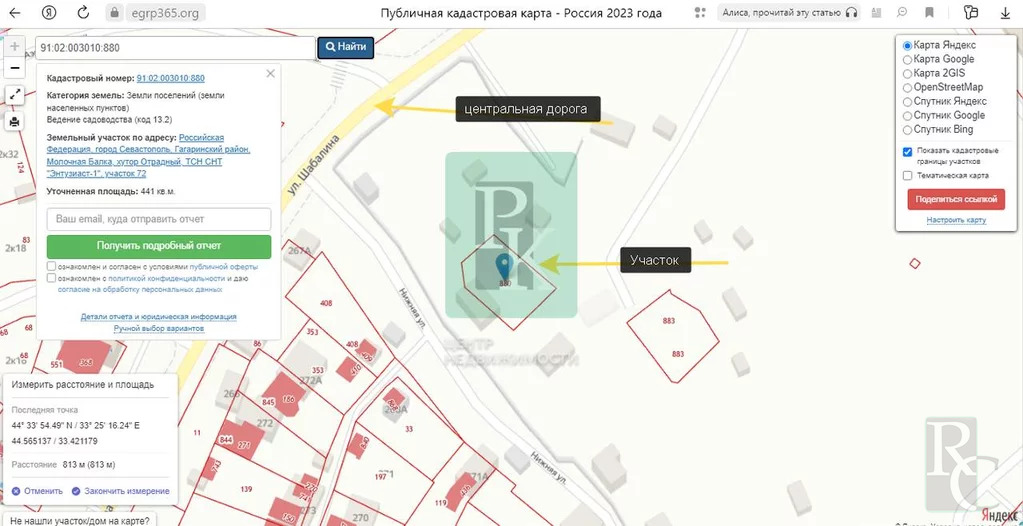Click the cadastral number search field
Image resolution: width=1023 pixels, height=526 pixels.
176,48
